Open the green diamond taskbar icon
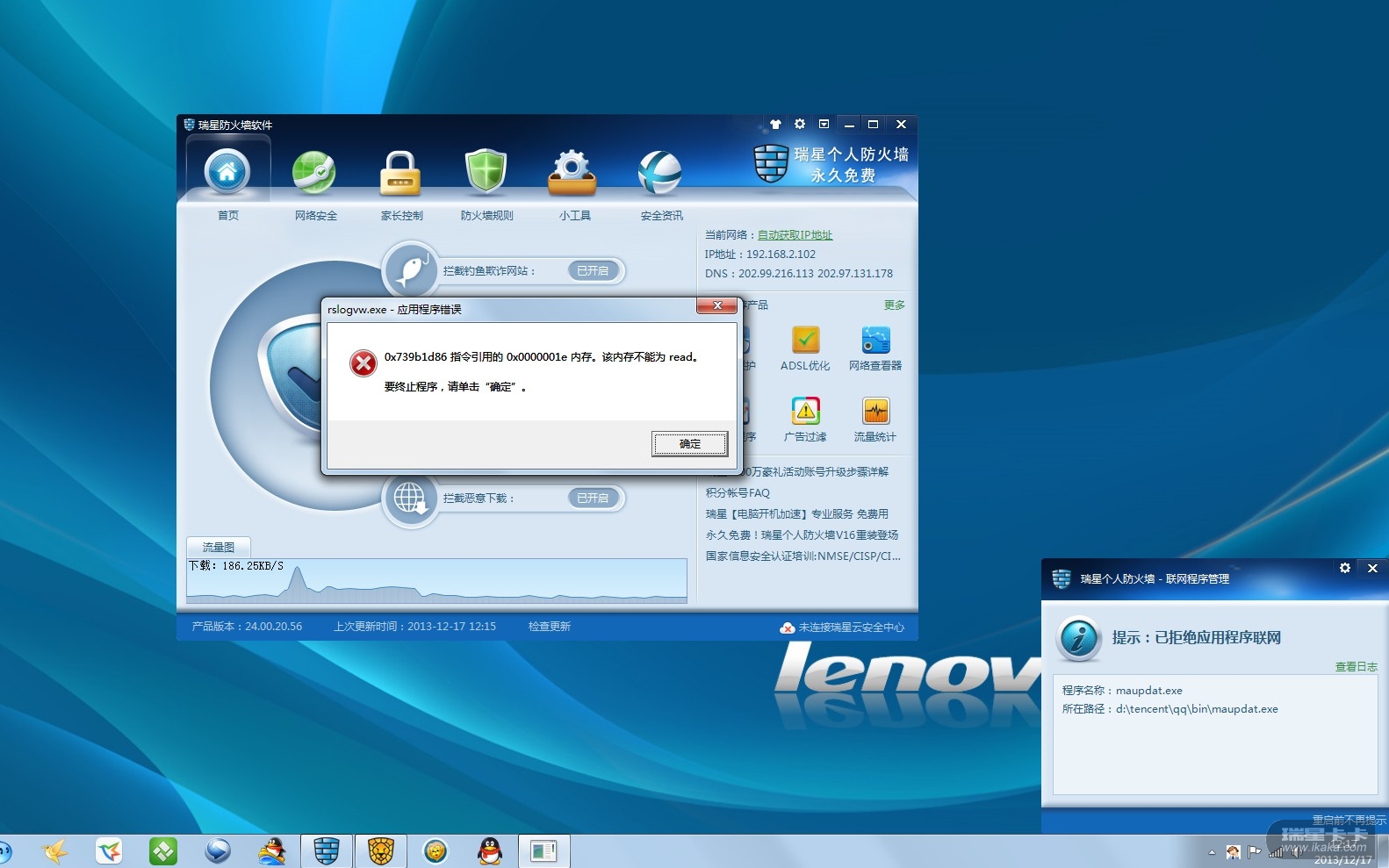The image size is (1389, 868). tap(163, 850)
